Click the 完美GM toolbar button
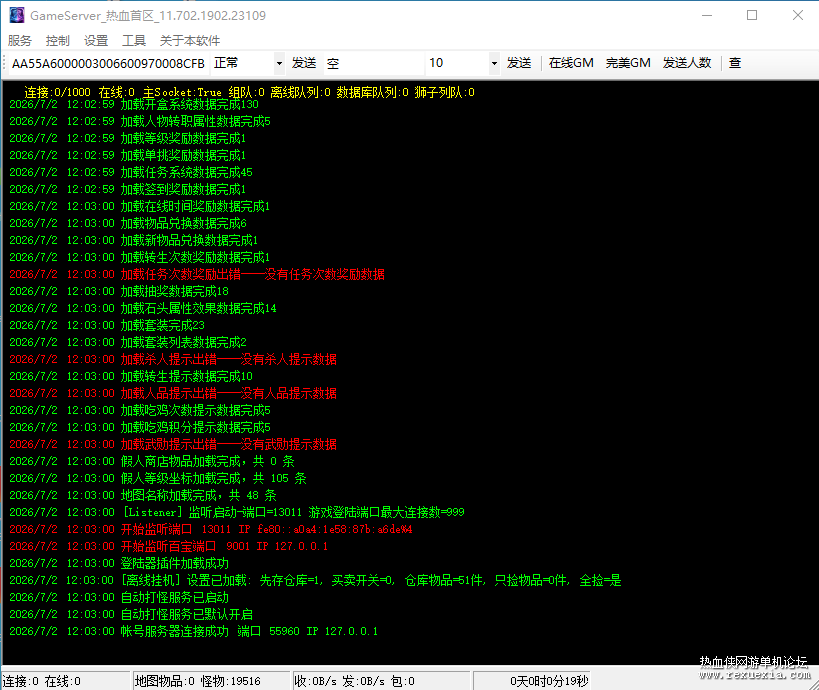819x690 pixels. pyautogui.click(x=628, y=63)
